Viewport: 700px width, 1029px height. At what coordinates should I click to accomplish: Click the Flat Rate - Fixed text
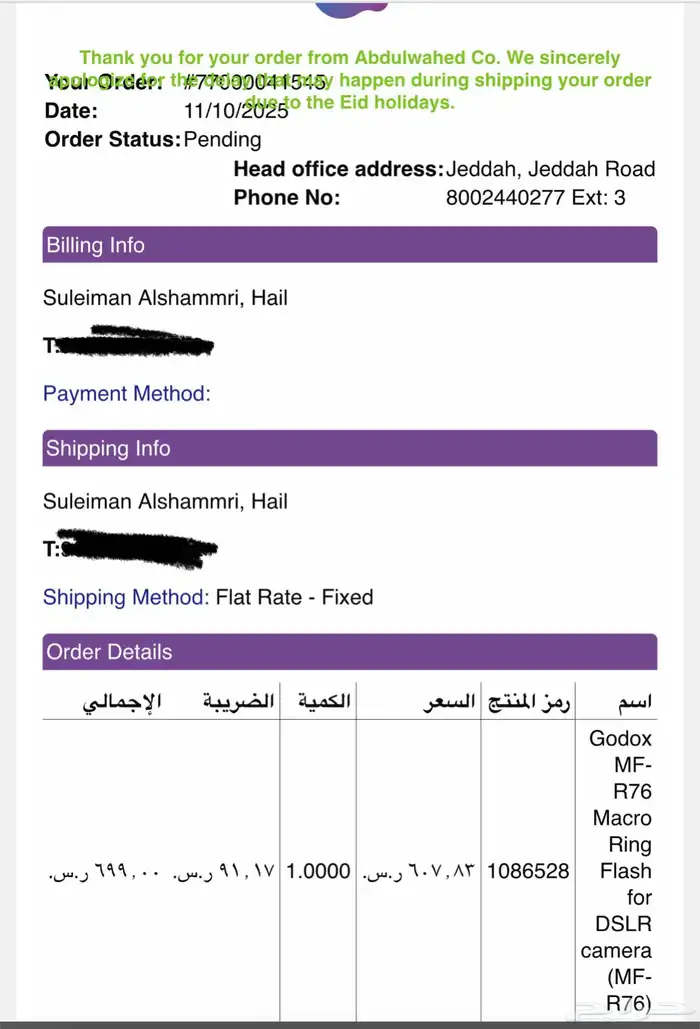tap(295, 598)
